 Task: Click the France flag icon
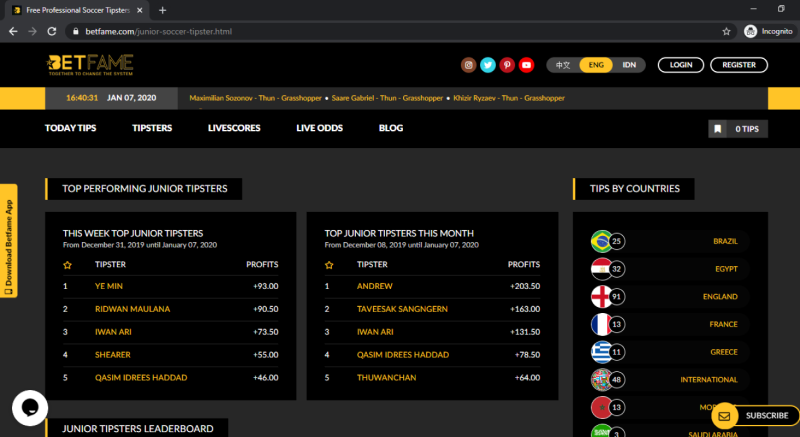pyautogui.click(x=602, y=324)
